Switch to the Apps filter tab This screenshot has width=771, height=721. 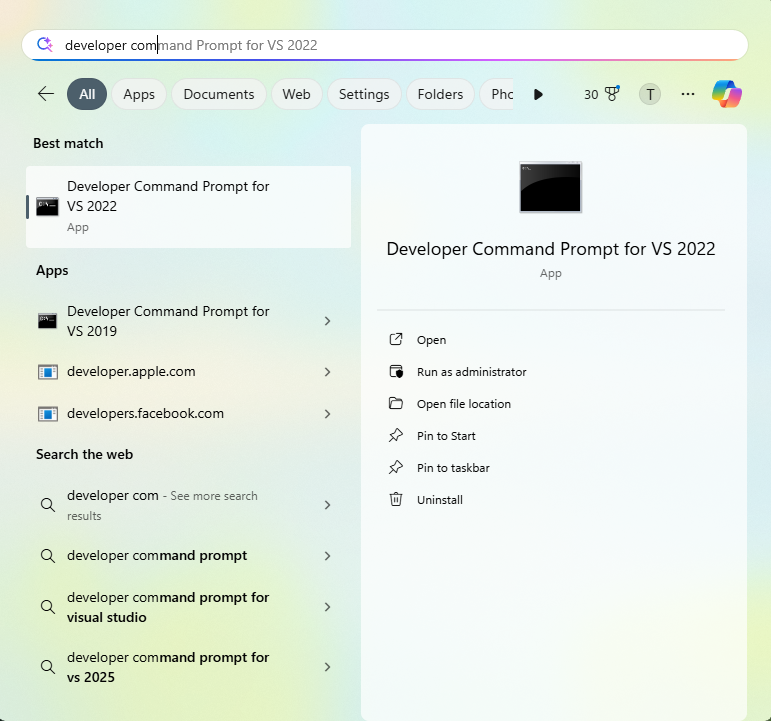(x=139, y=94)
